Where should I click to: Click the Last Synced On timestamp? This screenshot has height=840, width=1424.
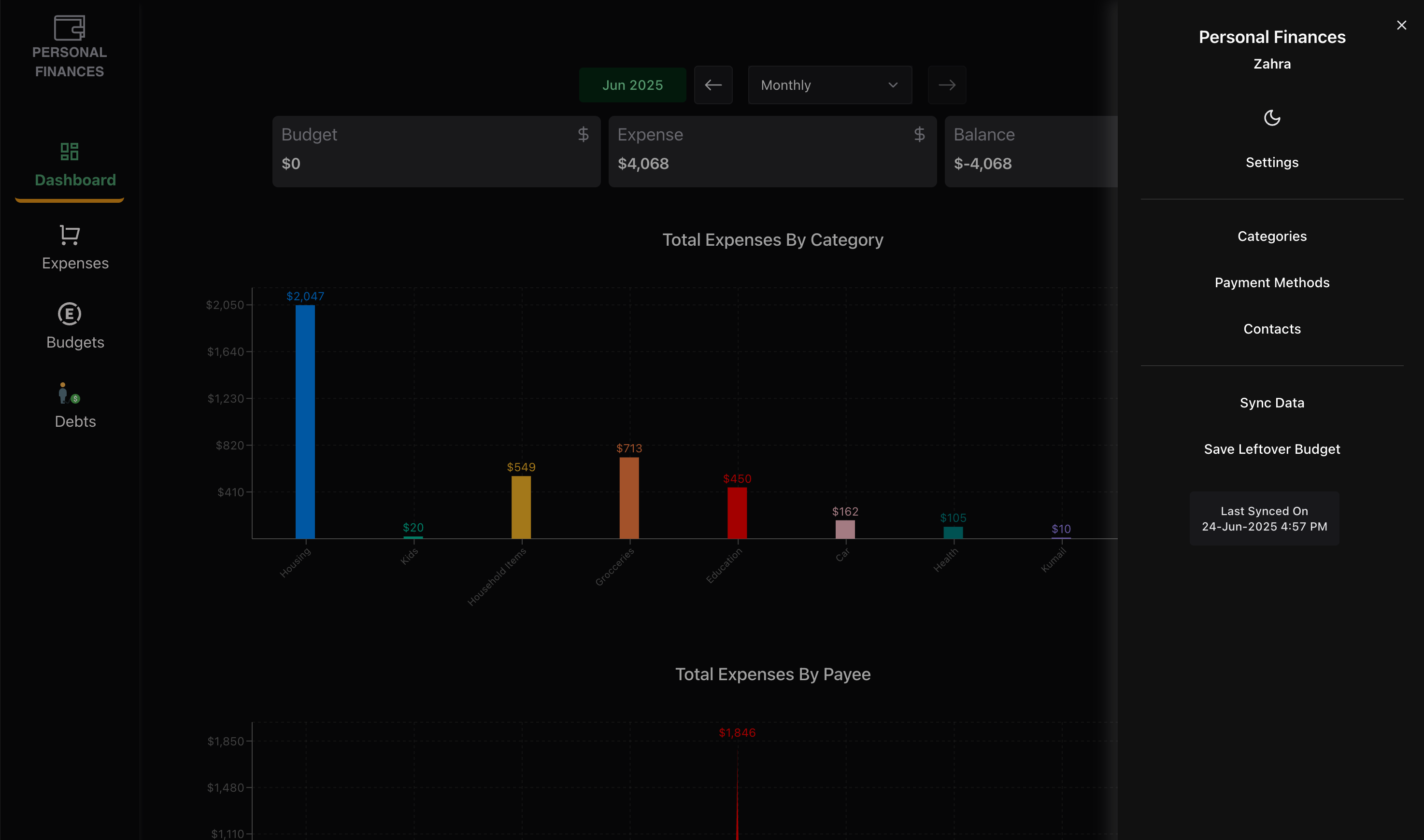tap(1264, 518)
